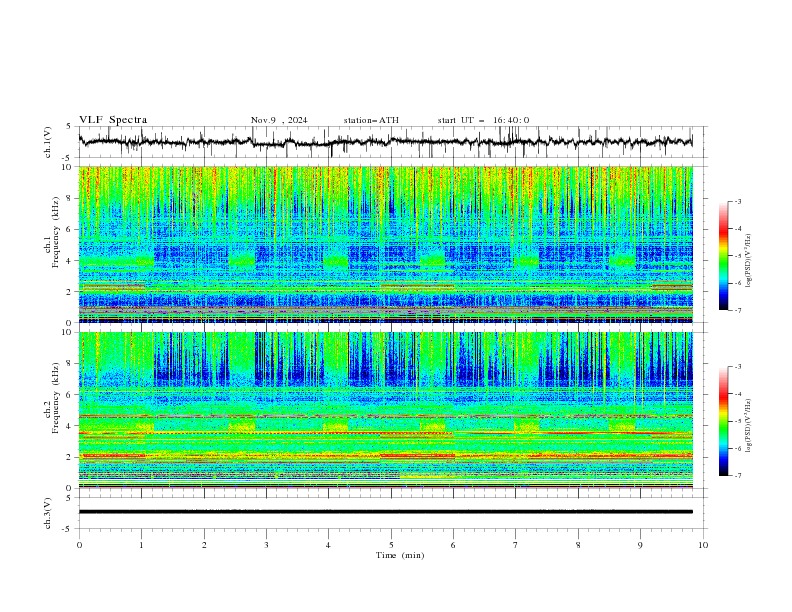
Task: Click time axis tick label "7"
Action: pos(516,545)
